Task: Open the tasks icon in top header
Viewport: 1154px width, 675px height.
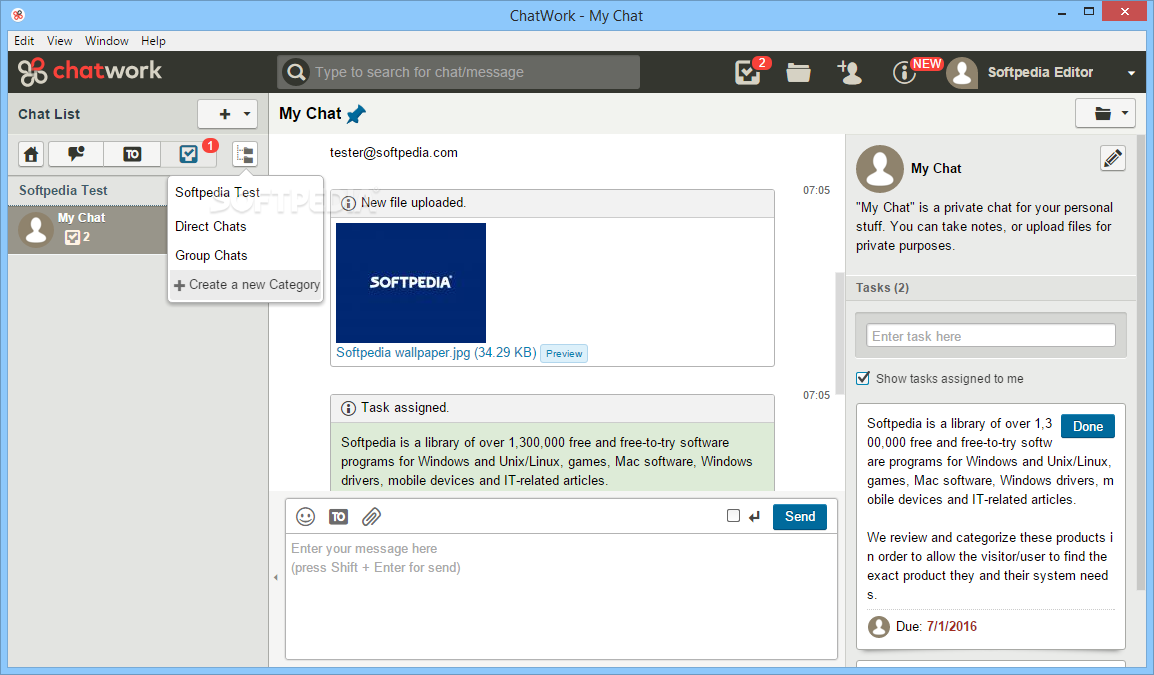Action: [748, 72]
